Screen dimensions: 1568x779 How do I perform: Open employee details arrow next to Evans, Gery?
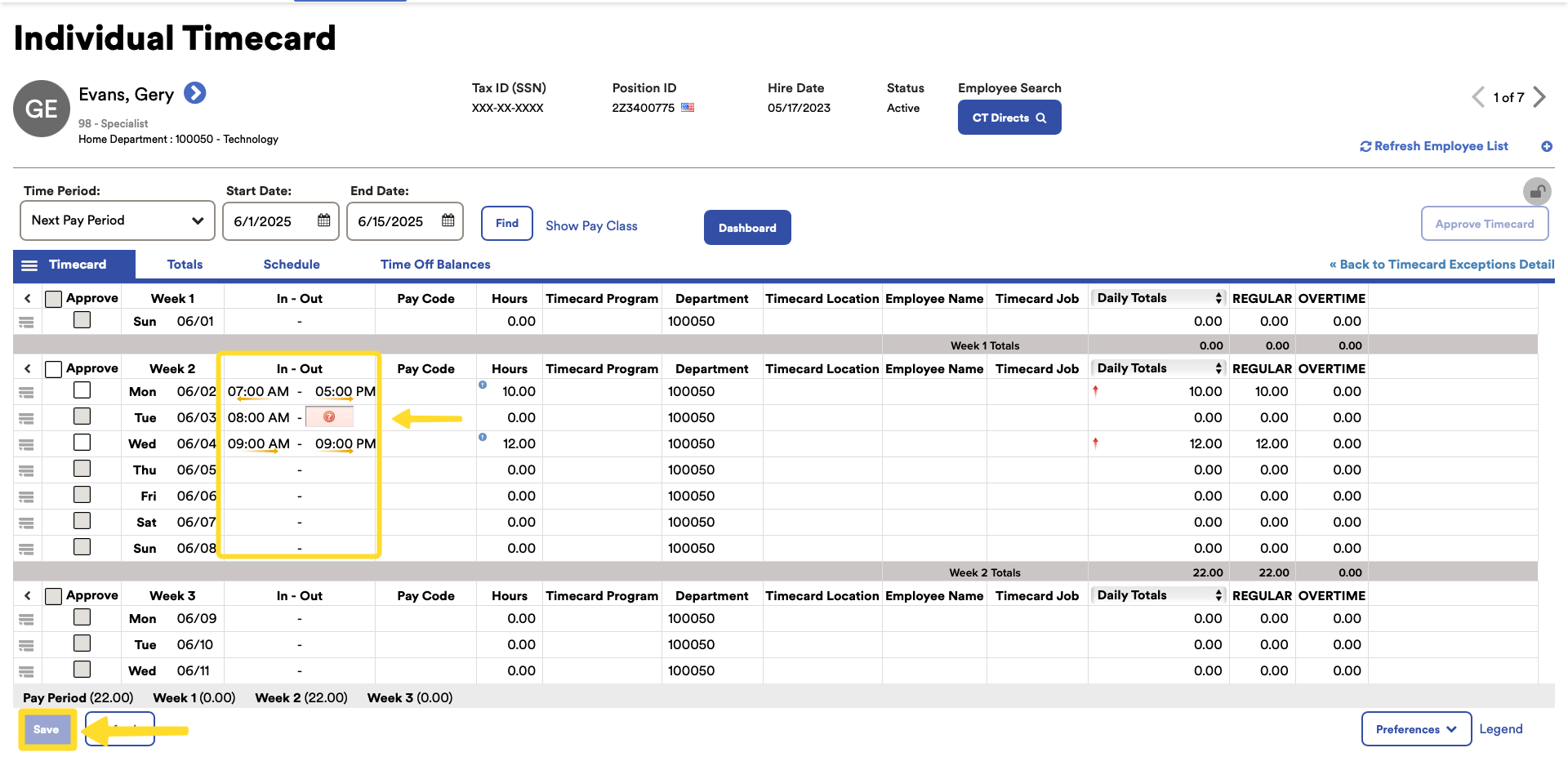click(x=194, y=93)
